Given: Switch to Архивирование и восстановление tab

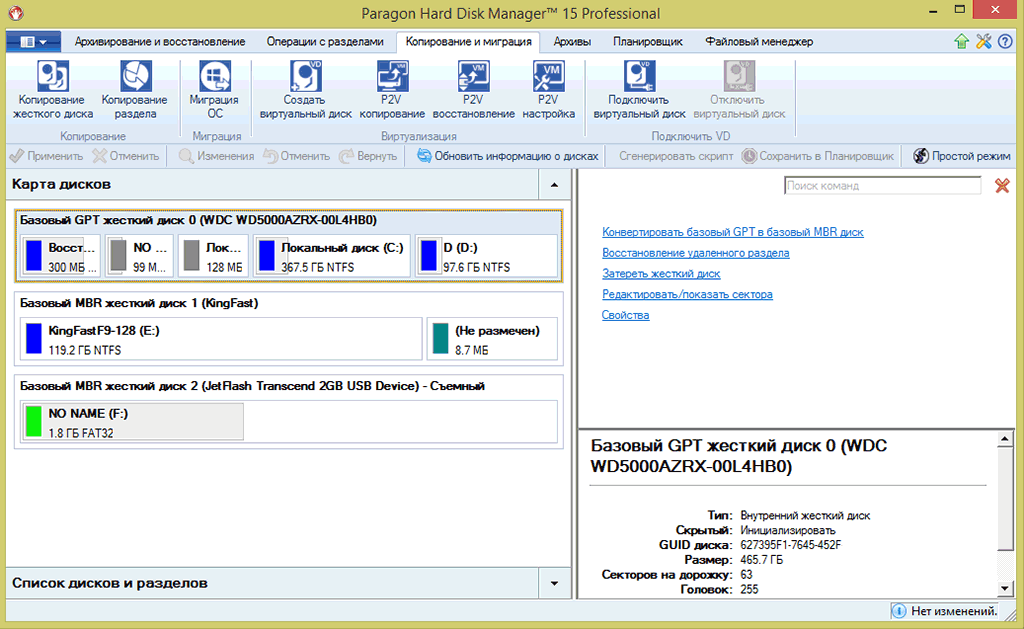Looking at the screenshot, I should [x=160, y=42].
